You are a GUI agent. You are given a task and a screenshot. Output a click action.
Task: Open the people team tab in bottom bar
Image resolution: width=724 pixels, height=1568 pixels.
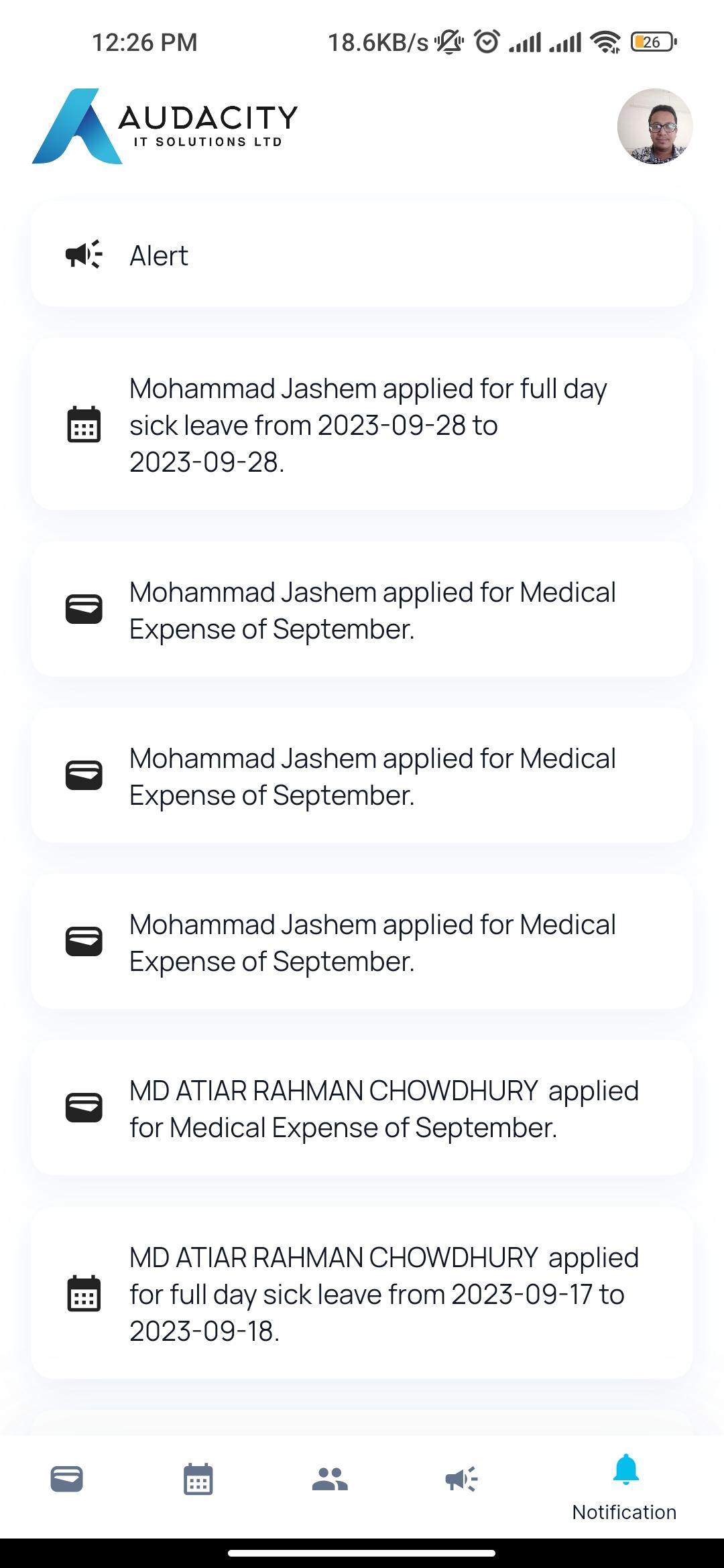(x=330, y=1479)
